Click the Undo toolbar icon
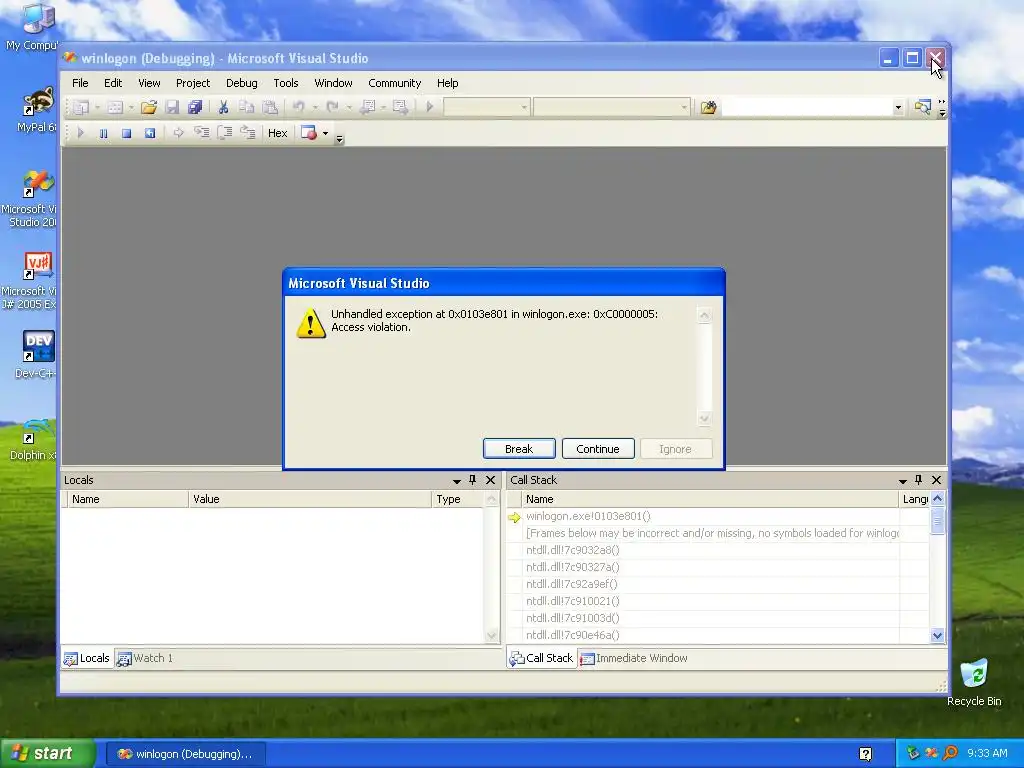This screenshot has width=1024, height=768. [298, 107]
